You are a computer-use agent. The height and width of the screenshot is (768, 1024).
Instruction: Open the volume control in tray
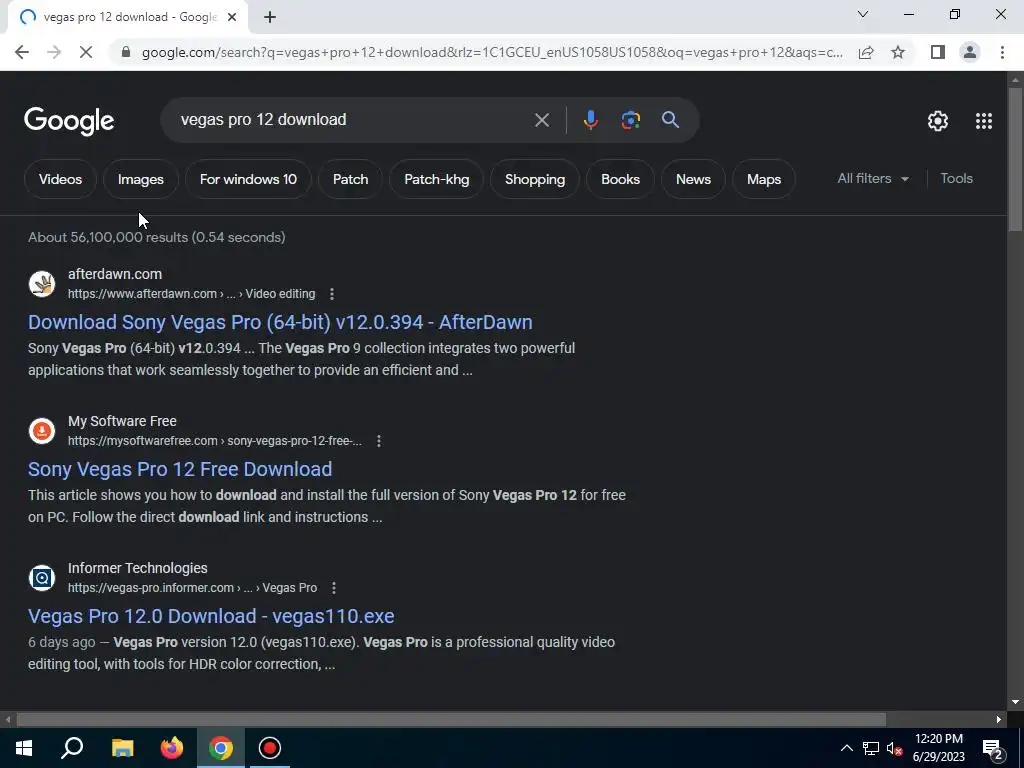(894, 748)
